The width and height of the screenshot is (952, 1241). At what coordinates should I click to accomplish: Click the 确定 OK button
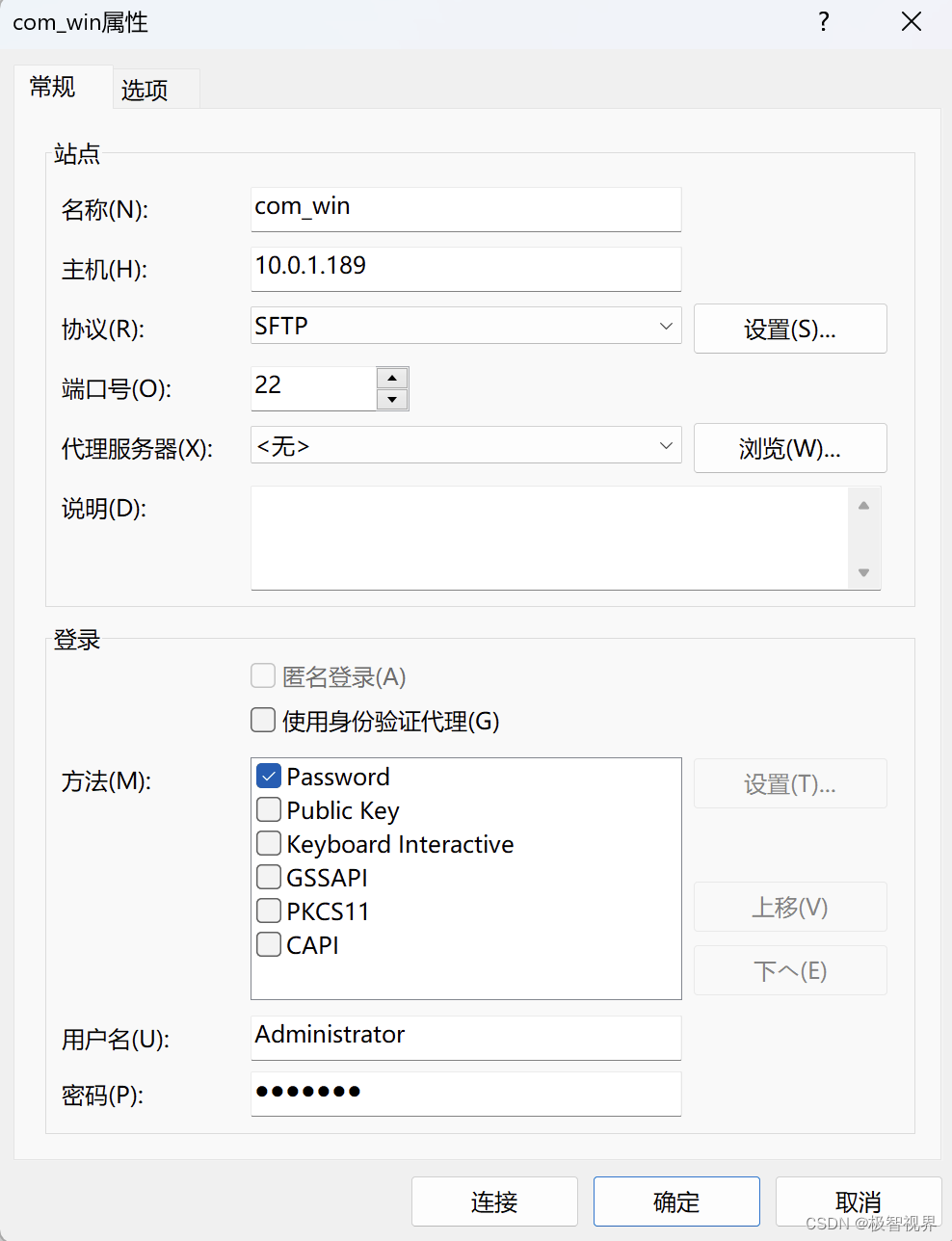point(676,1201)
